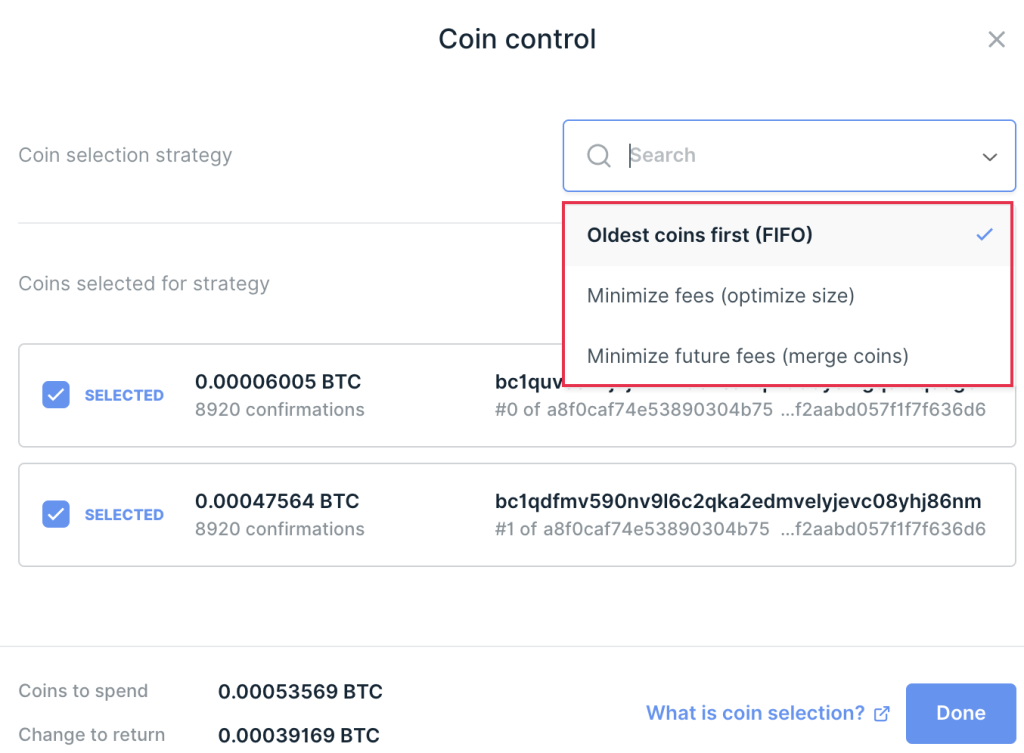Focus the strategy Search input field

click(790, 156)
